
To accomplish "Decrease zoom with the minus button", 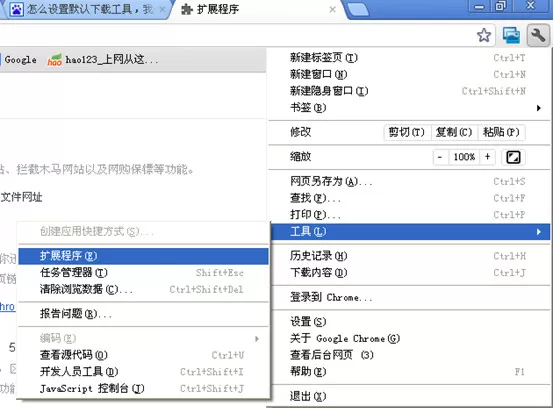I will (440, 157).
